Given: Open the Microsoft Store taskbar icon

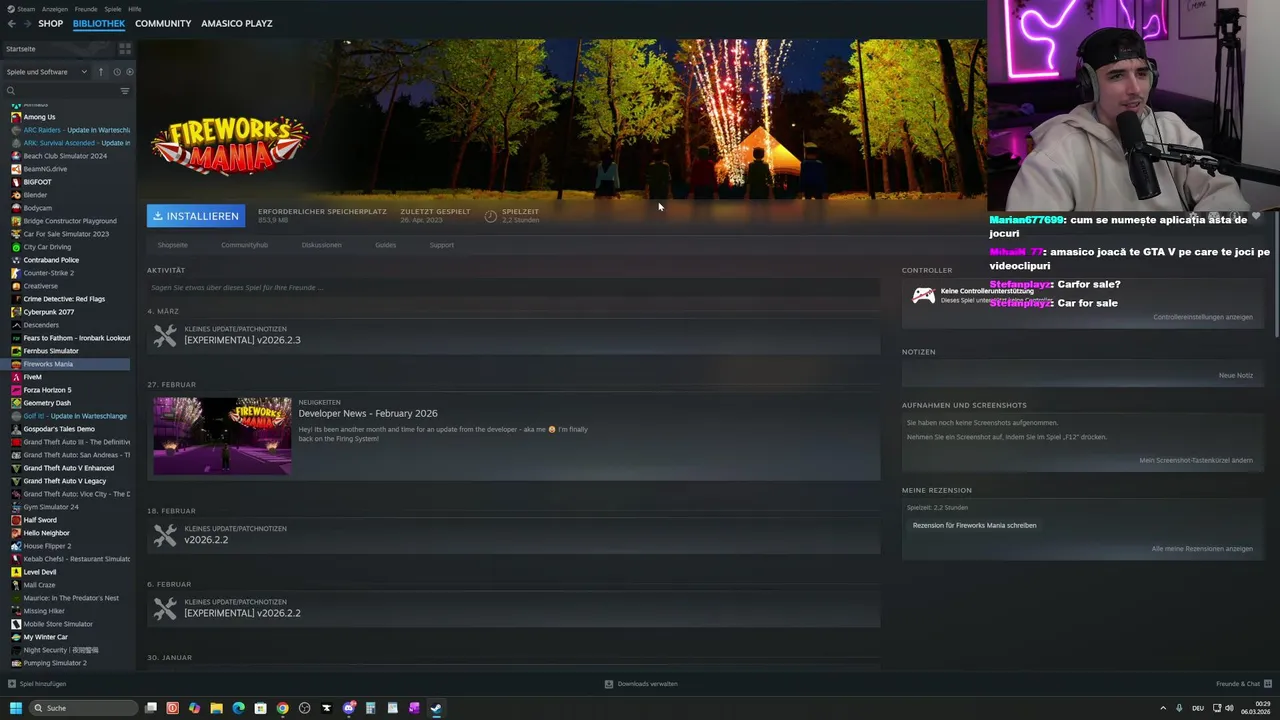Looking at the screenshot, I should 260,708.
